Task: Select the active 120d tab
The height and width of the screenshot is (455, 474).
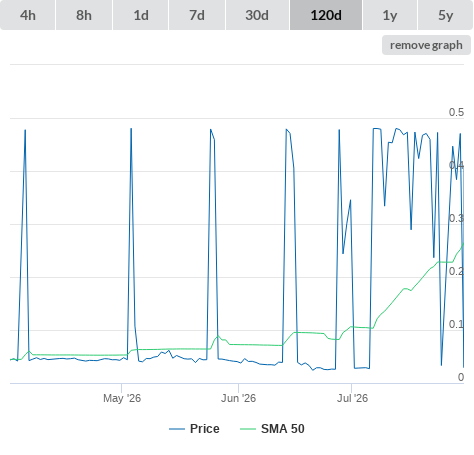Action: (x=326, y=15)
